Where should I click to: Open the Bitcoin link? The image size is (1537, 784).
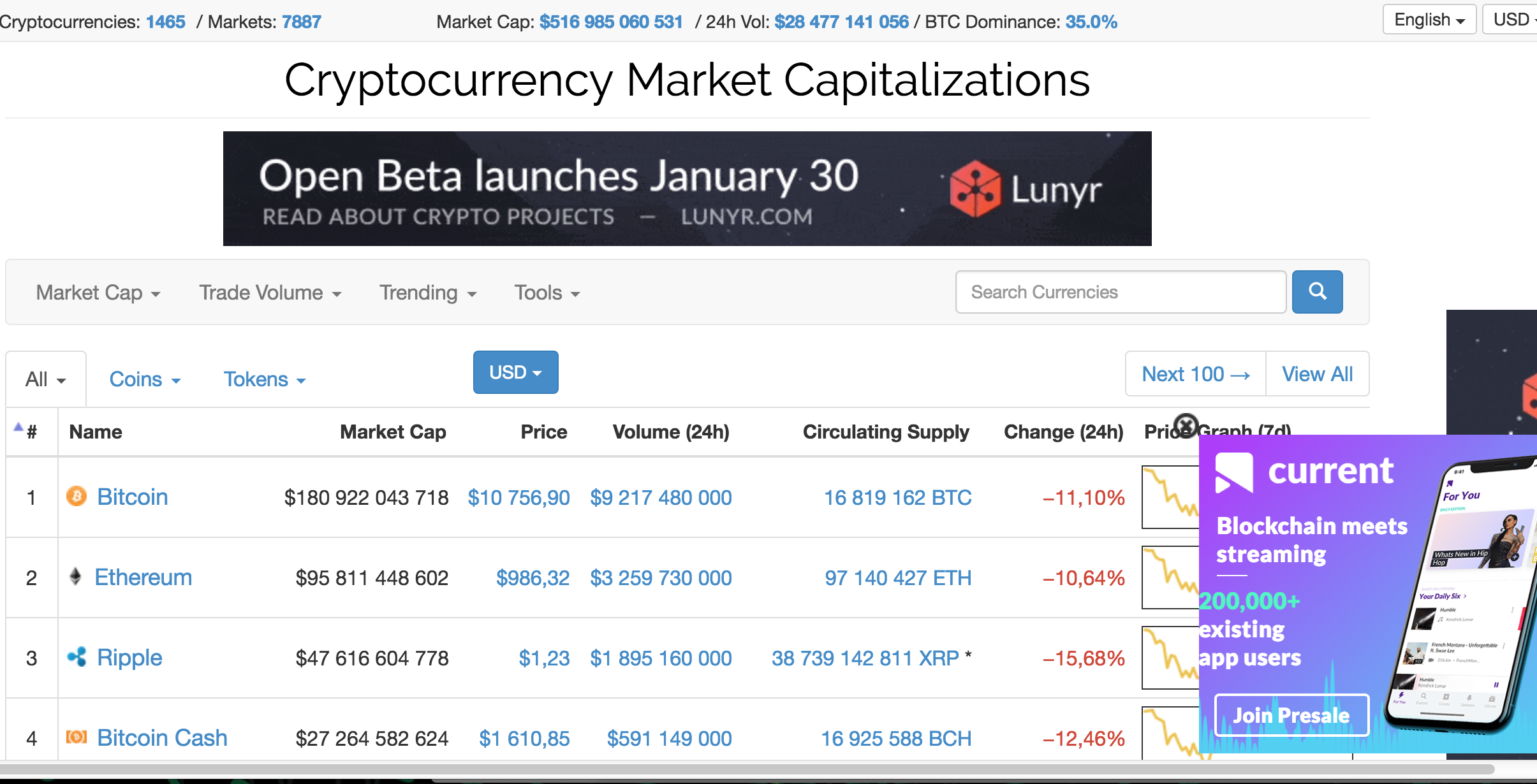133,497
